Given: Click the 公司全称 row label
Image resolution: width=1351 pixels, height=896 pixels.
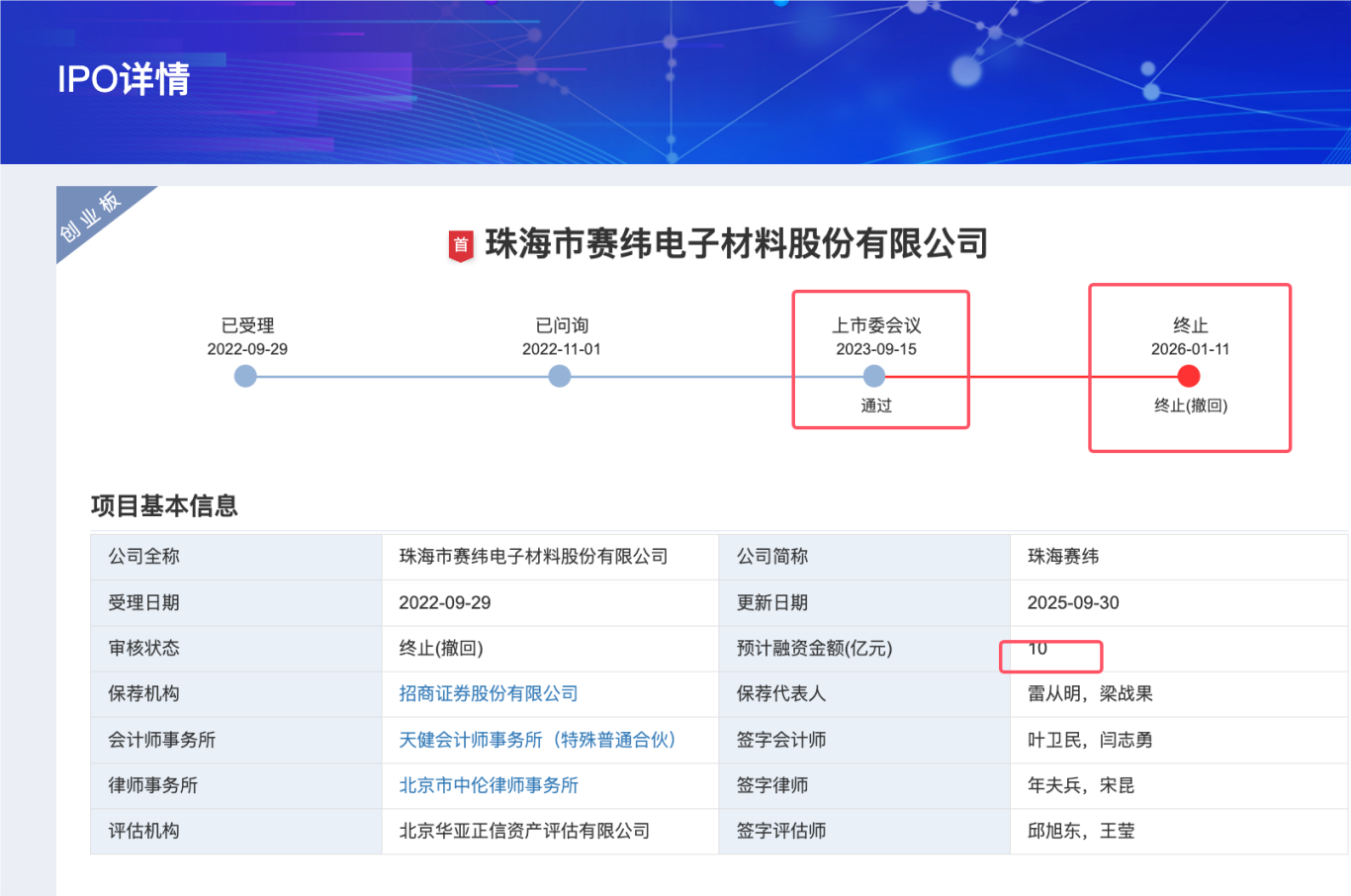Looking at the screenshot, I should (144, 557).
